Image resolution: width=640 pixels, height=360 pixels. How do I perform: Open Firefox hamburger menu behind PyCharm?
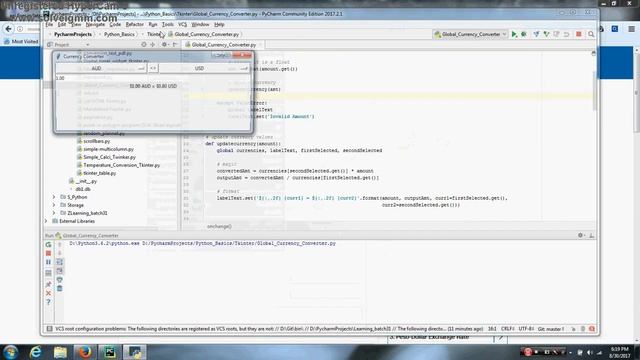pos(631,29)
